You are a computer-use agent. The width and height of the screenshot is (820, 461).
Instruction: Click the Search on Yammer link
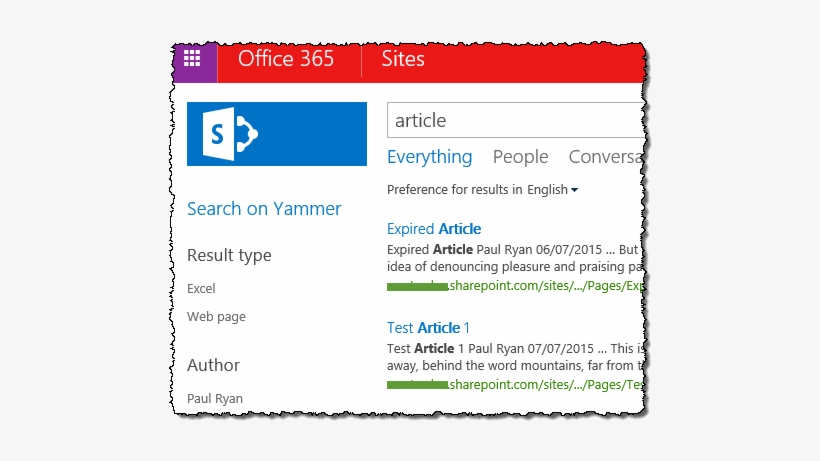coord(264,209)
